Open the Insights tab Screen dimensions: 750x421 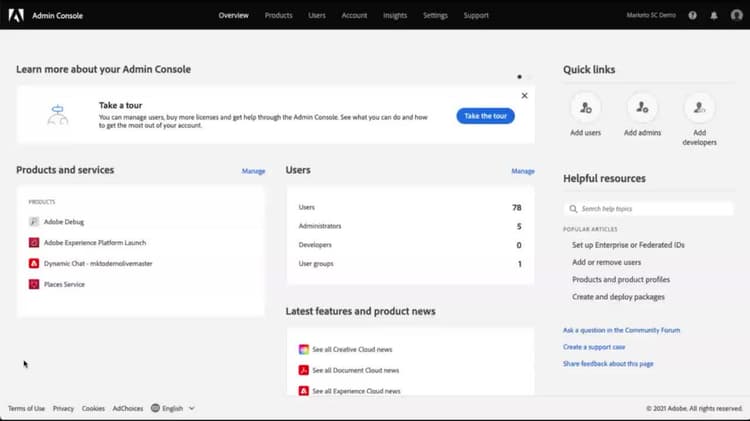point(395,15)
